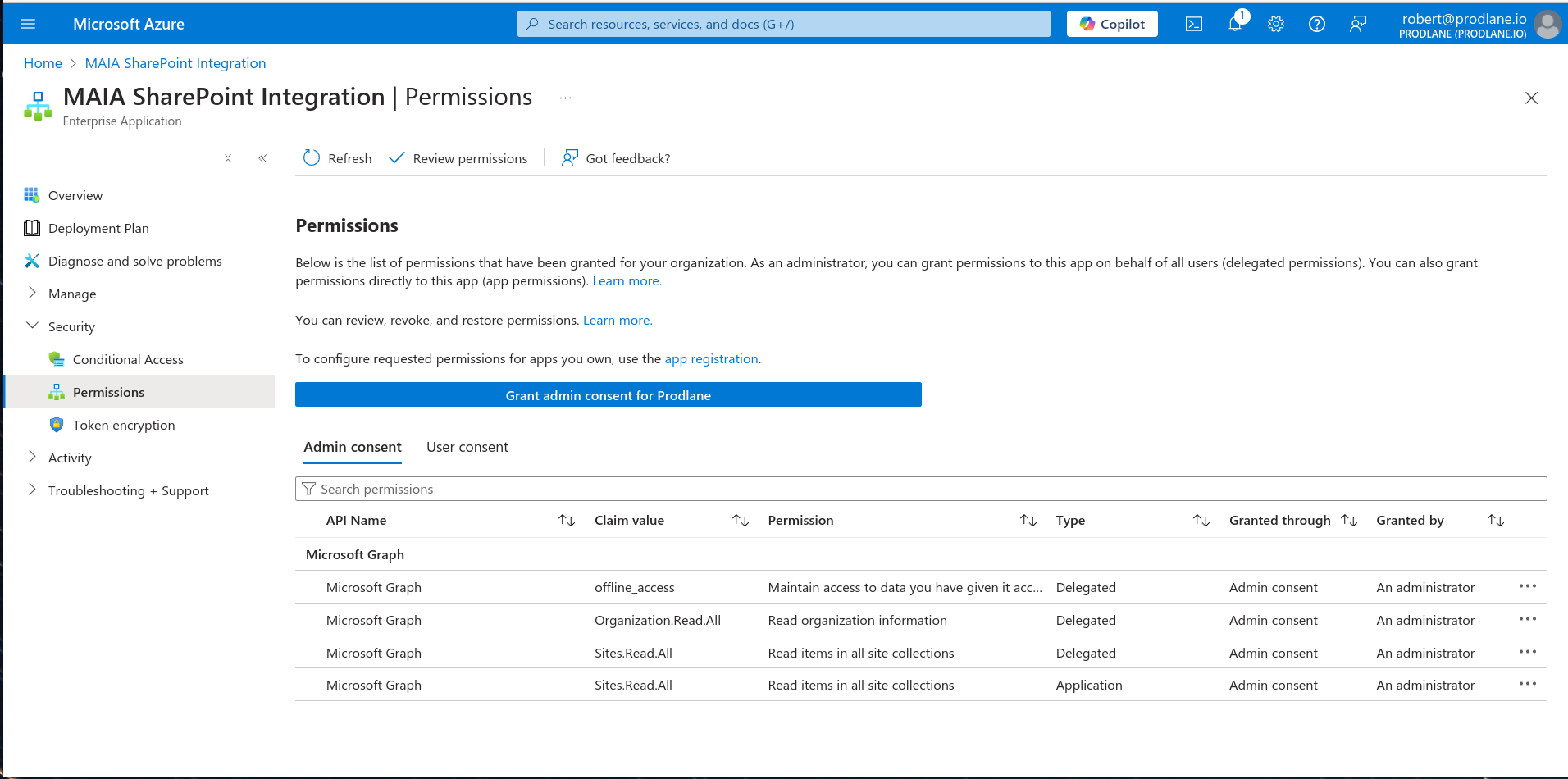Click Grant admin consent for Prodlane
The height and width of the screenshot is (779, 1568).
point(609,394)
